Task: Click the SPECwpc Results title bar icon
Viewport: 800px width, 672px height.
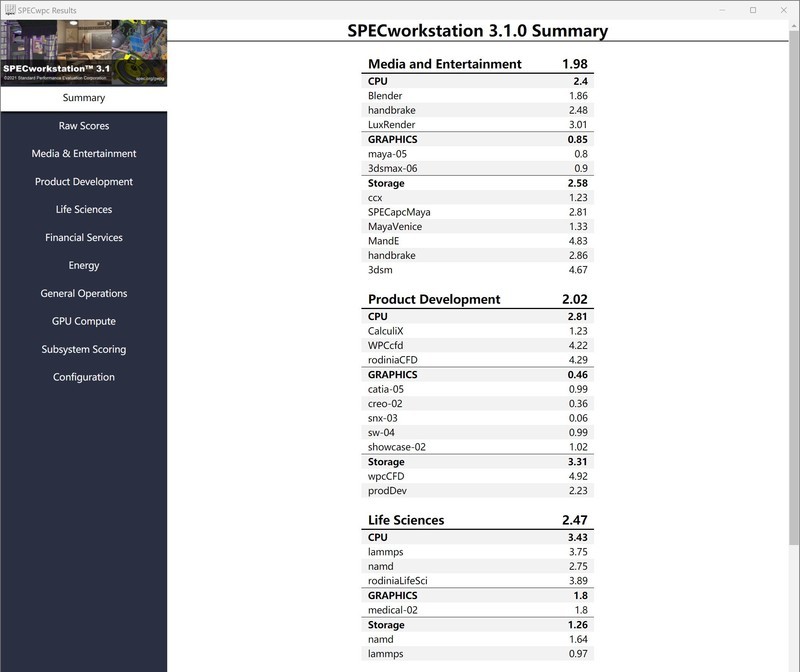Action: 10,10
